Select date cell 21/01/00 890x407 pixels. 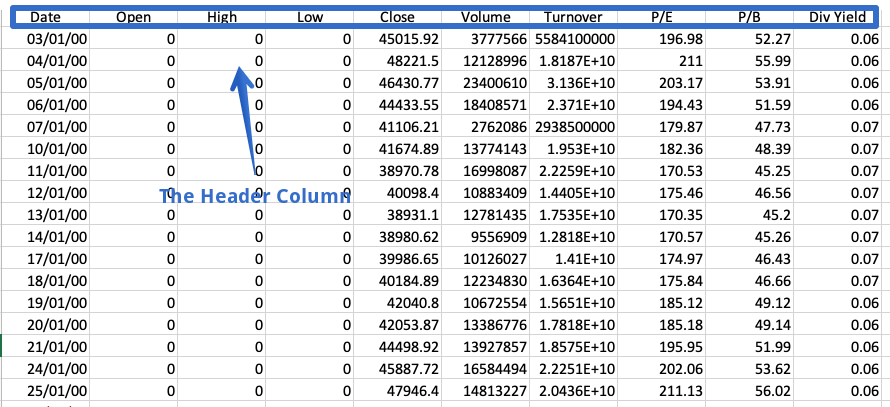pyautogui.click(x=45, y=347)
